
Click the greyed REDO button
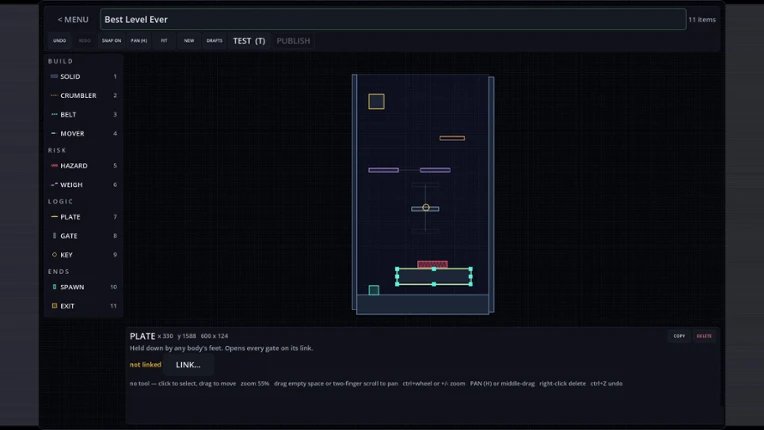pyautogui.click(x=84, y=41)
